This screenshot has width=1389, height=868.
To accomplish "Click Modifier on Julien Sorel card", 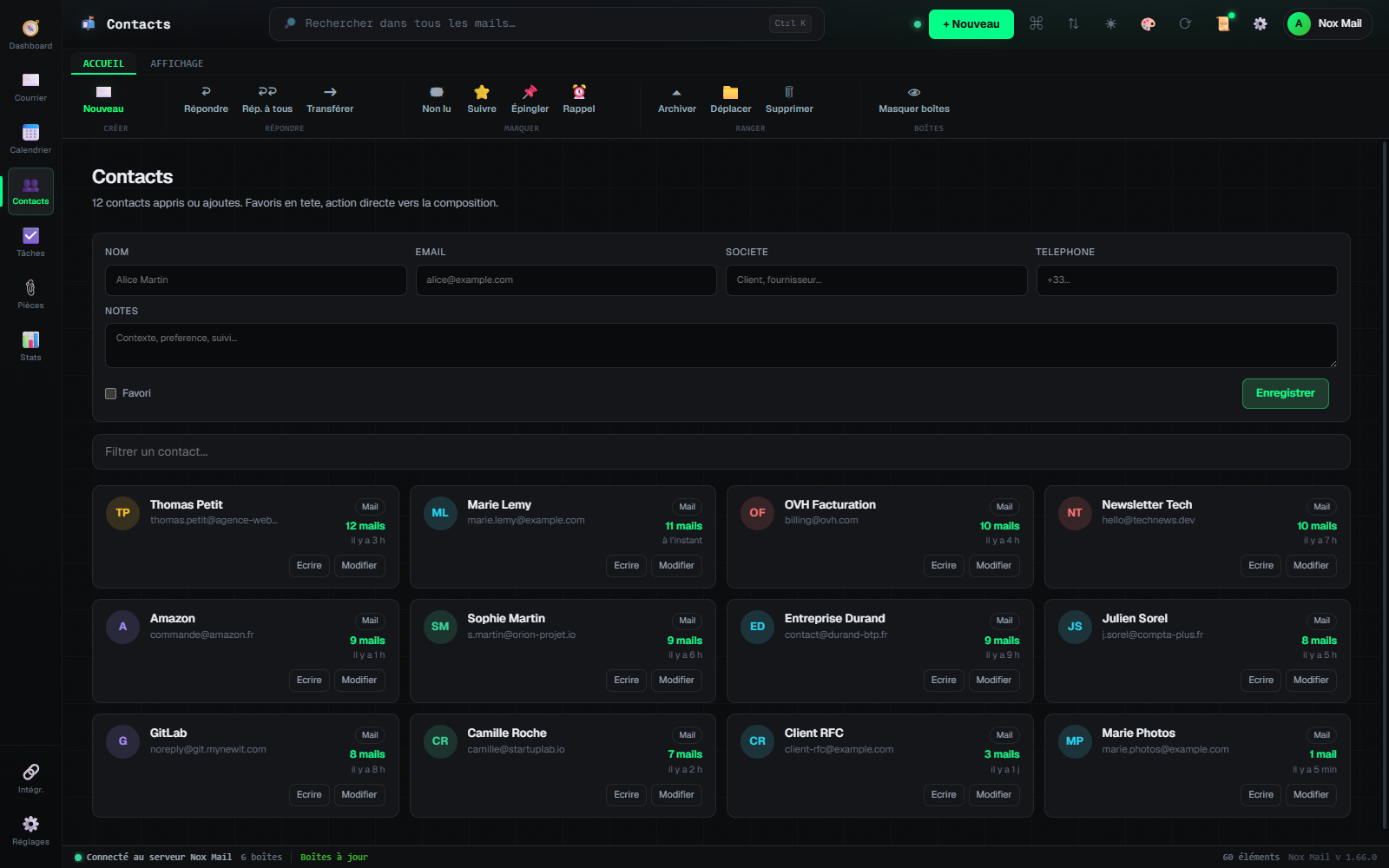I will [x=1311, y=681].
